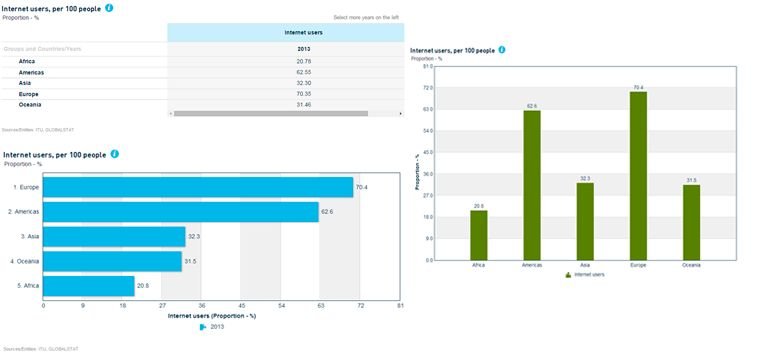
Task: Select the Europe row in the table
Action: coord(202,94)
